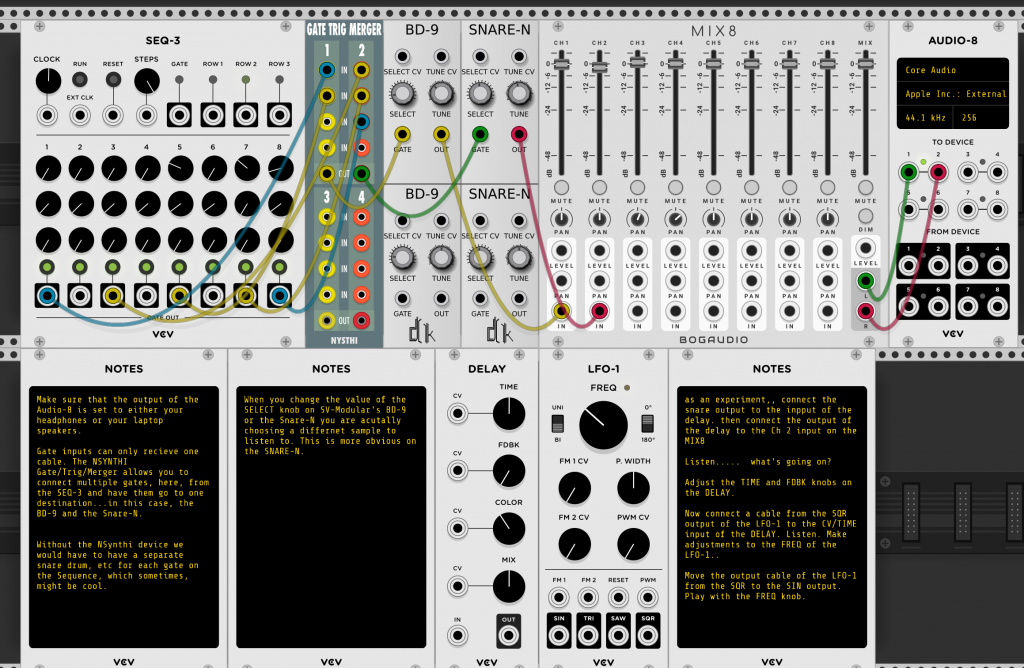Click the CH4 PAN knob on MIX8
The height and width of the screenshot is (668, 1024).
[675, 219]
